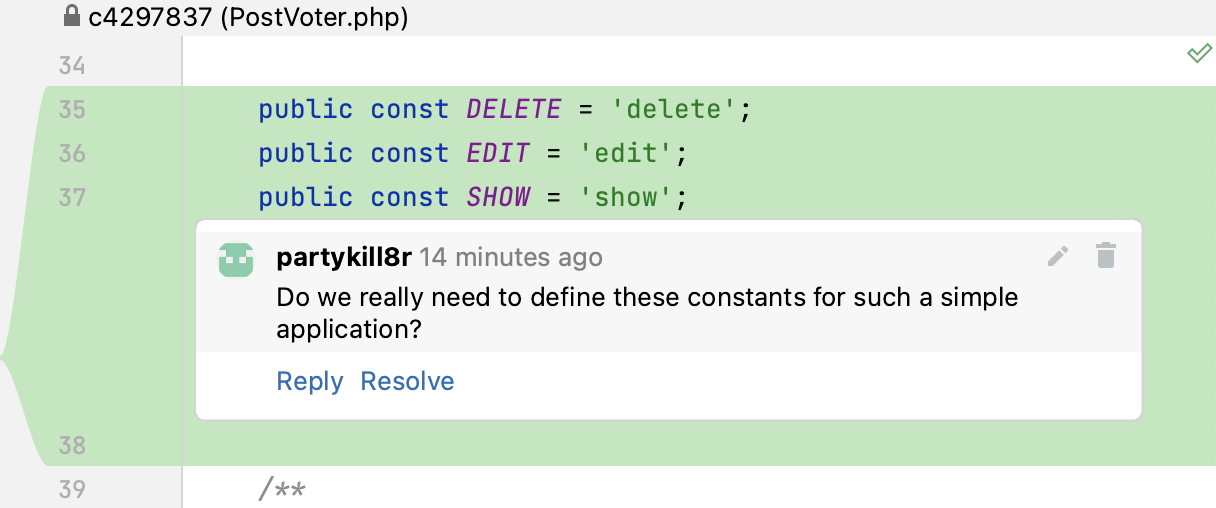Viewport: 1216px width, 508px height.
Task: Click the partykill8r username
Action: click(x=343, y=257)
